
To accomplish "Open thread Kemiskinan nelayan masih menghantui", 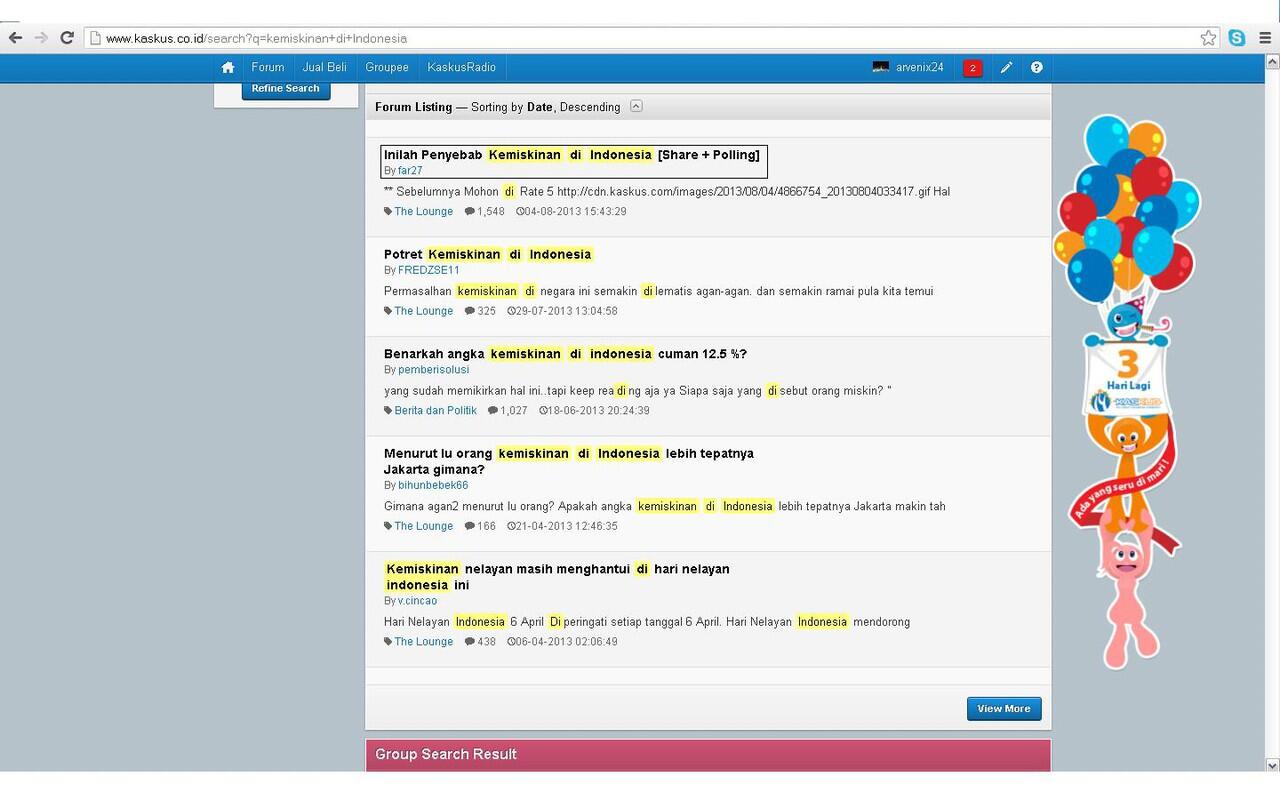I will [x=557, y=577].
